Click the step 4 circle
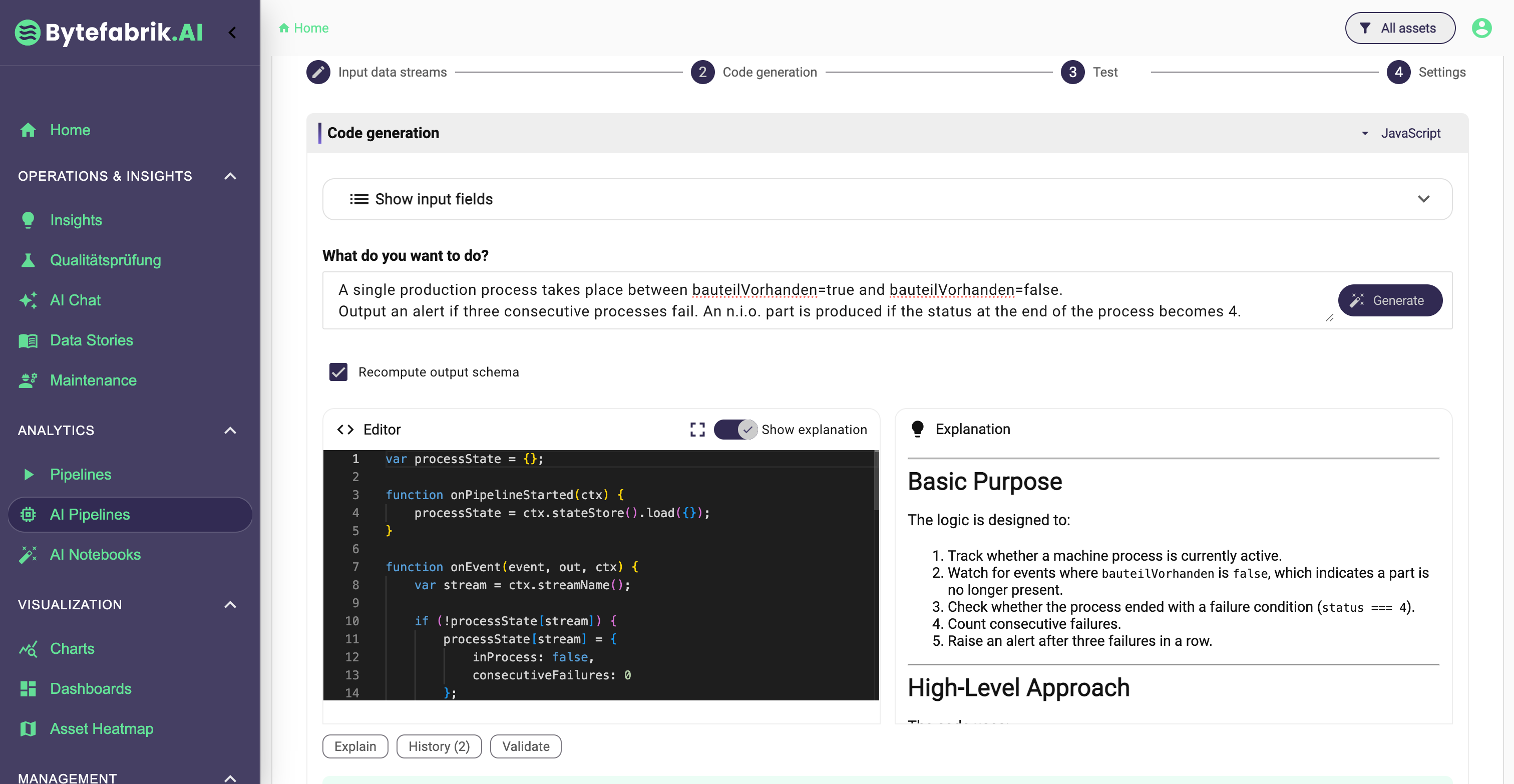 click(x=1398, y=72)
